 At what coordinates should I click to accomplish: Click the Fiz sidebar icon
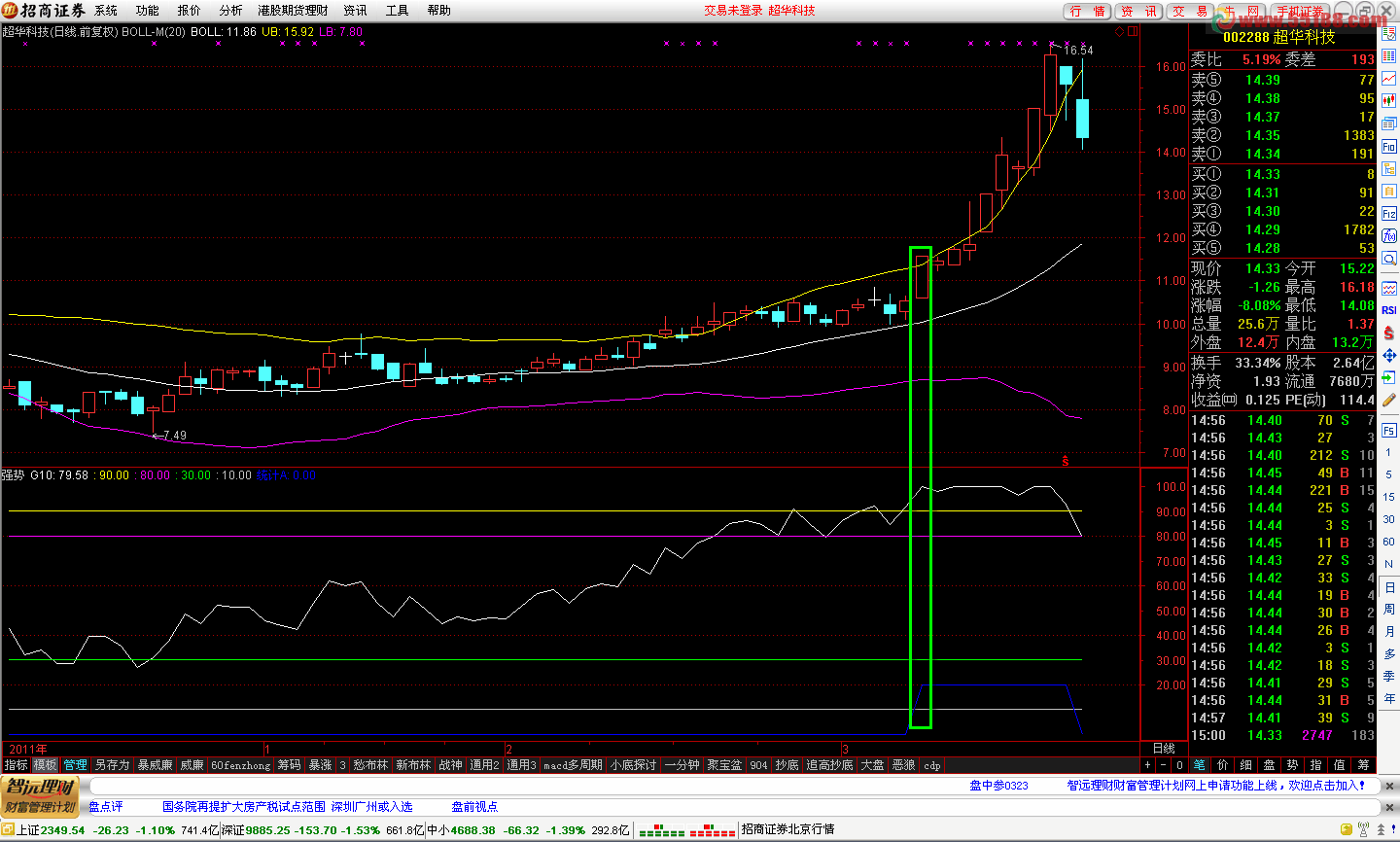coord(1388,214)
